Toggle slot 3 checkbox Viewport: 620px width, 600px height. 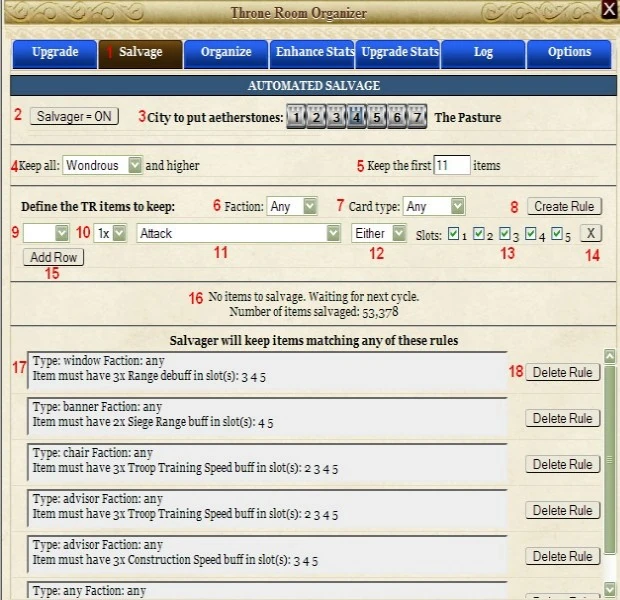[504, 234]
